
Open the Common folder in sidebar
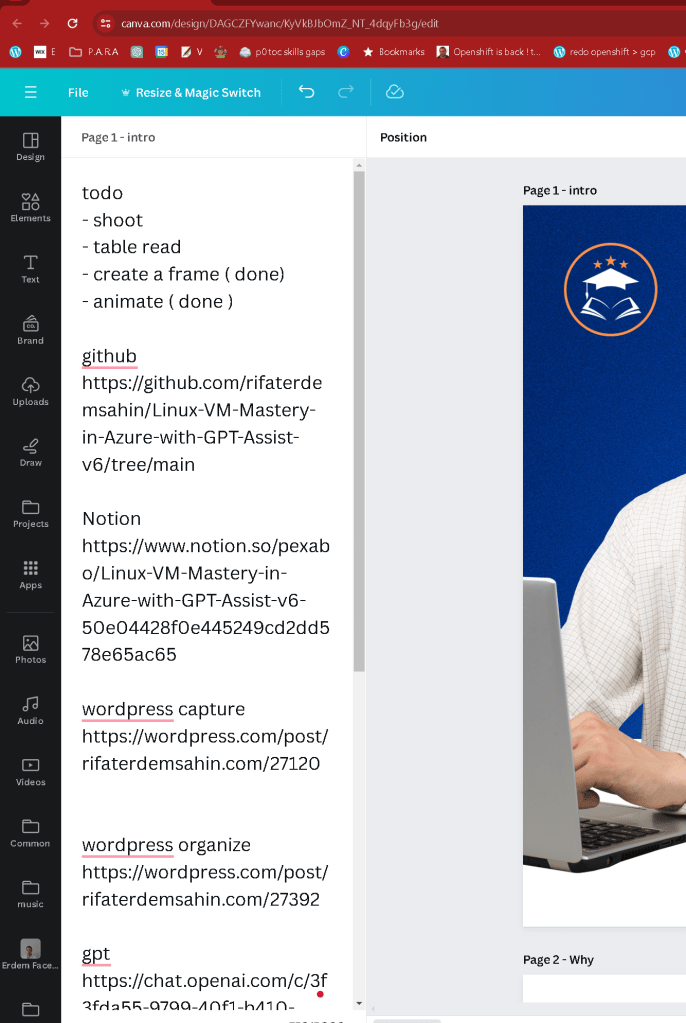click(30, 834)
